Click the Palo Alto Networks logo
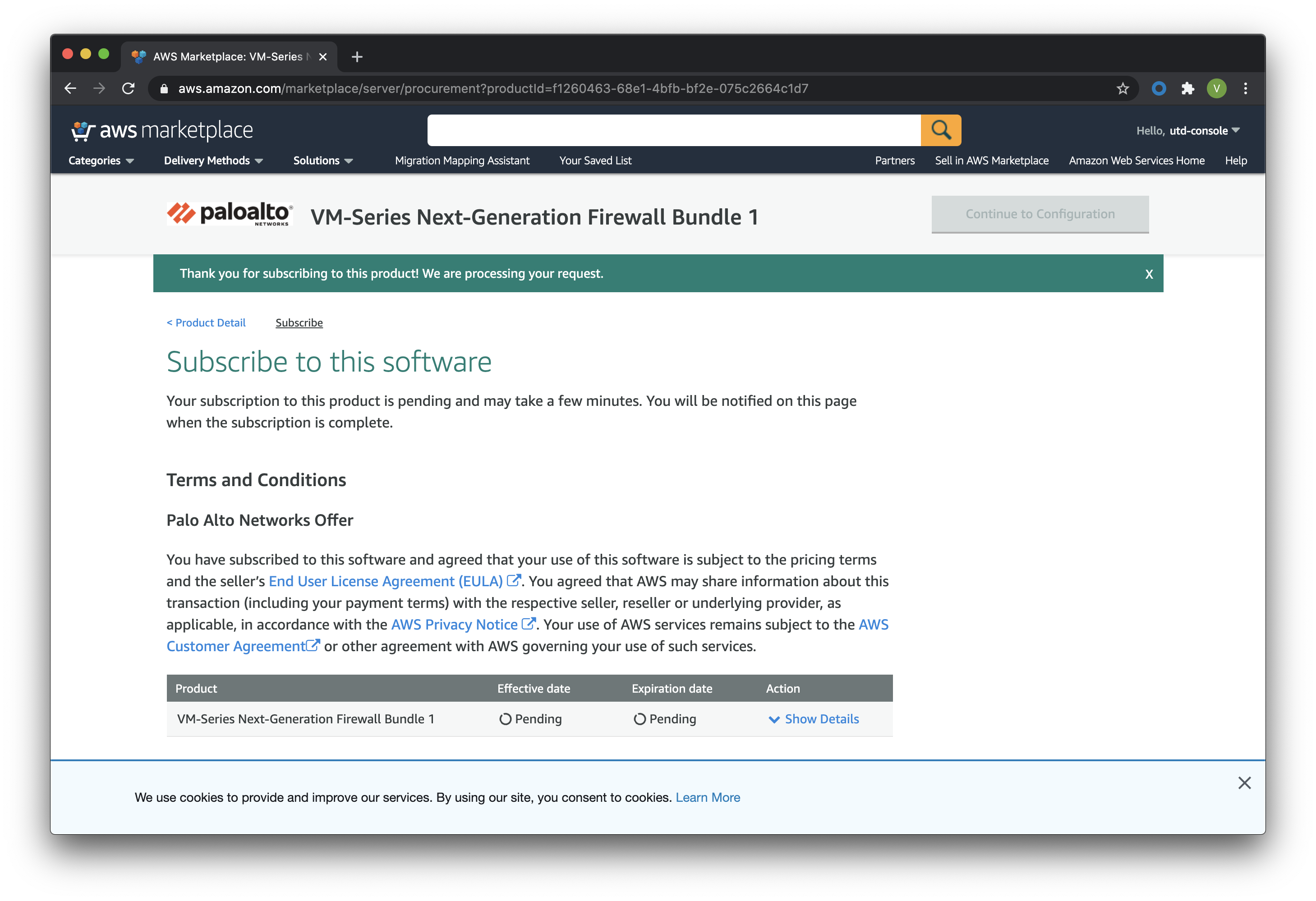Image resolution: width=1316 pixels, height=901 pixels. click(230, 214)
